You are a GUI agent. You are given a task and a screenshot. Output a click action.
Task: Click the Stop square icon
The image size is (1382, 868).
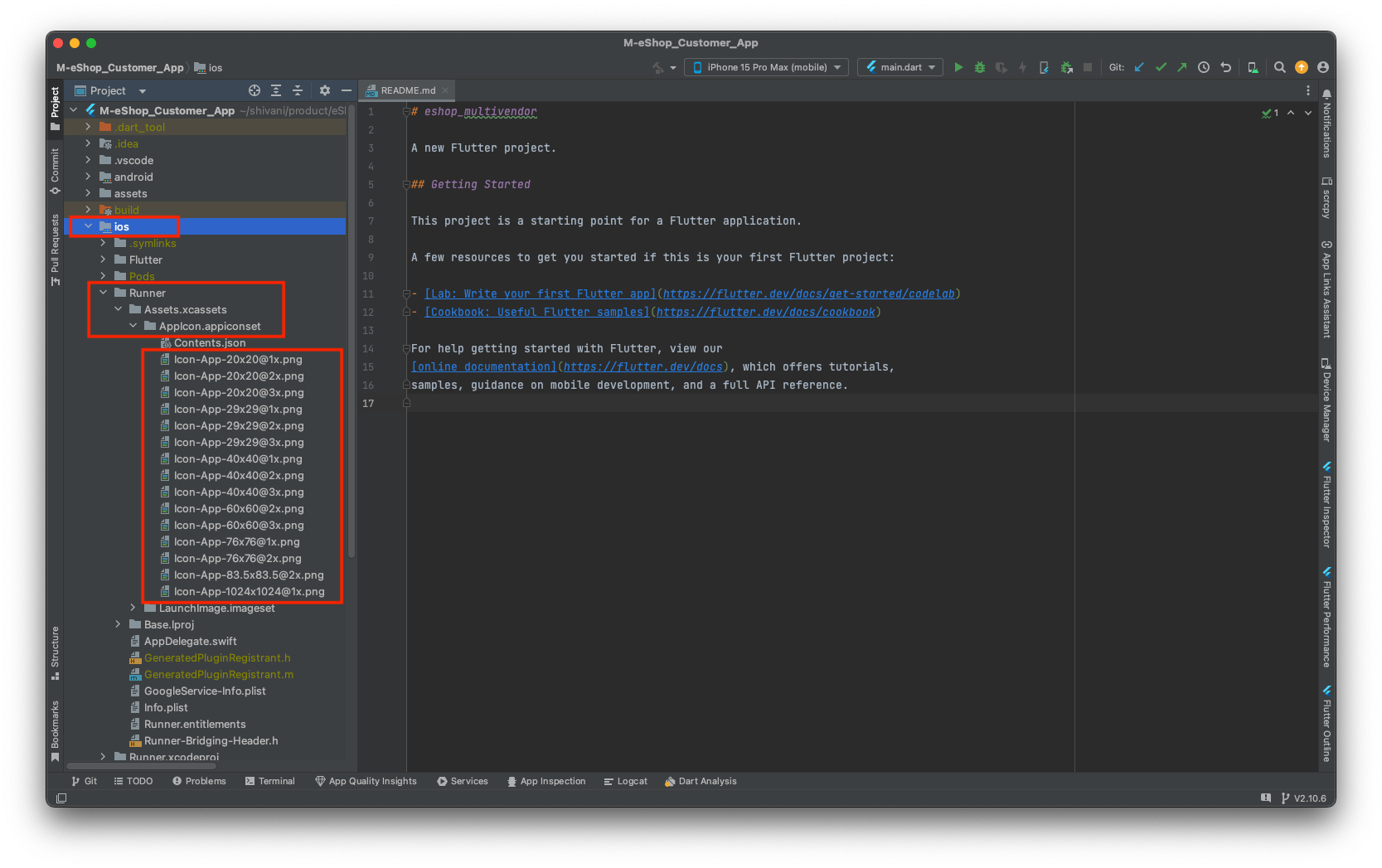[x=1088, y=67]
